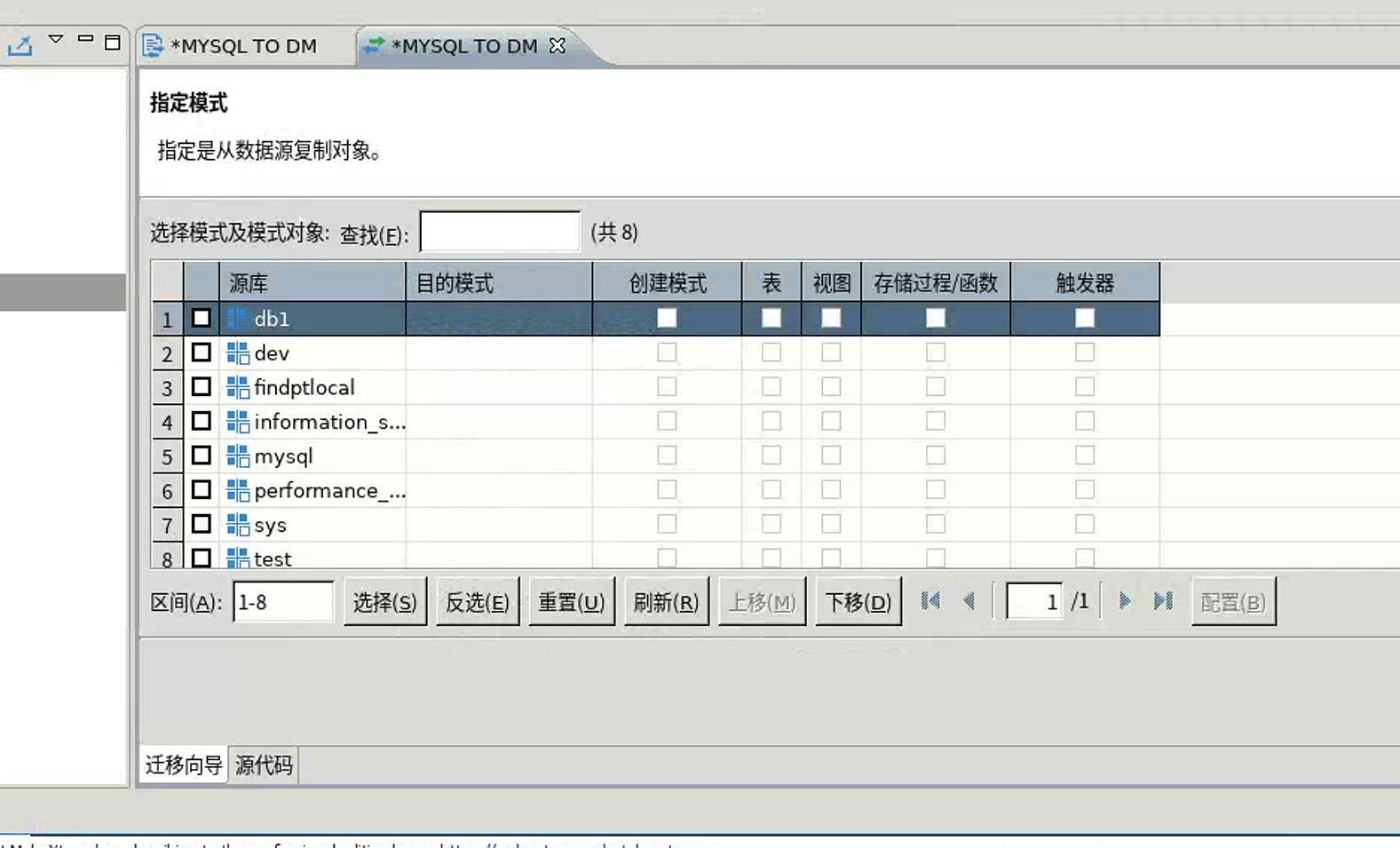Tick the row checkbox for information_s...
Screen dimensions: 1400x848
pyautogui.click(x=202, y=421)
